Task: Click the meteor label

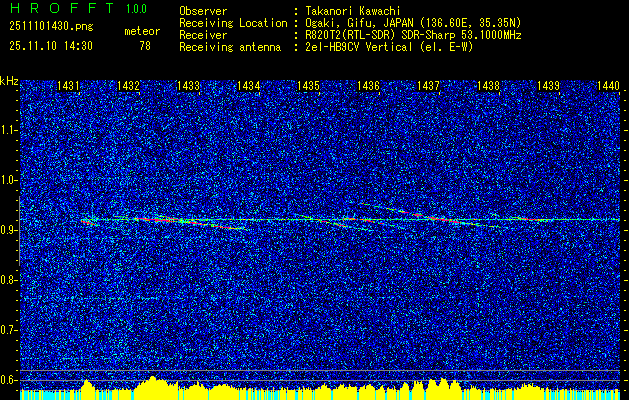Action: 142,31
